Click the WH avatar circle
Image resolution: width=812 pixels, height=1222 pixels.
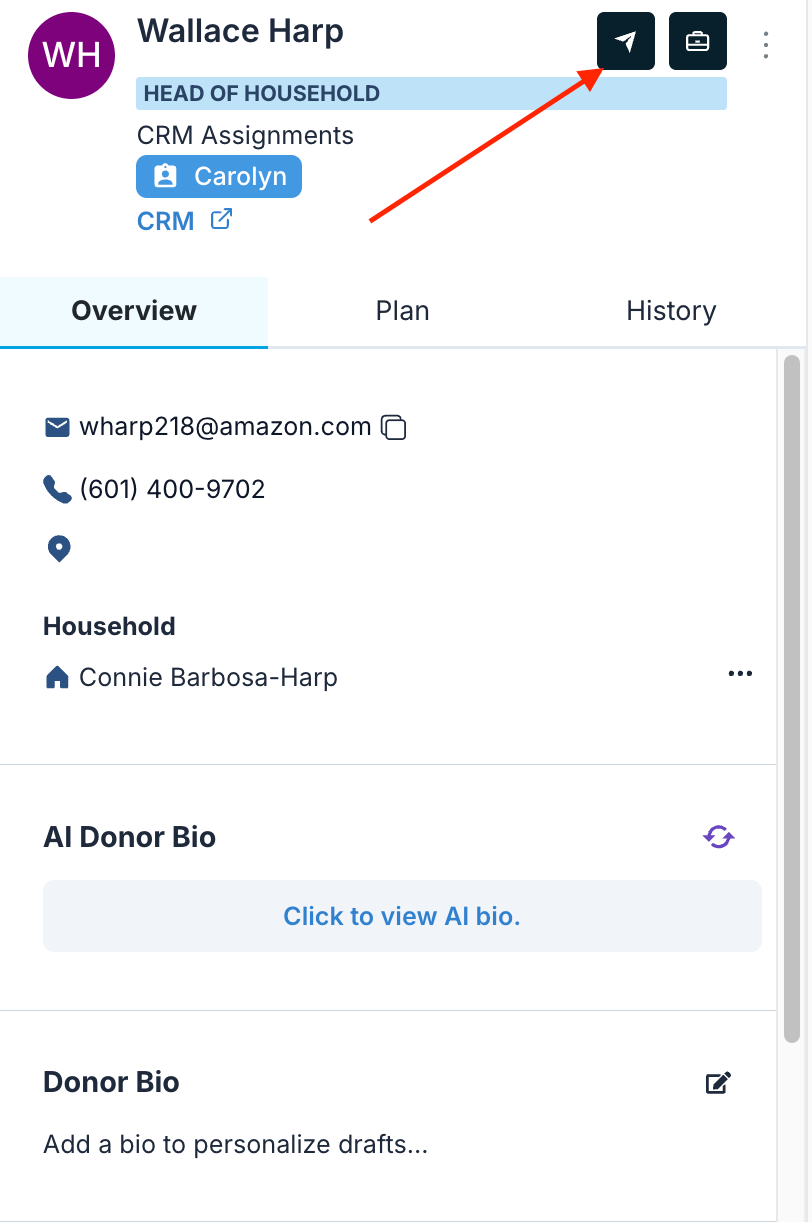[73, 55]
